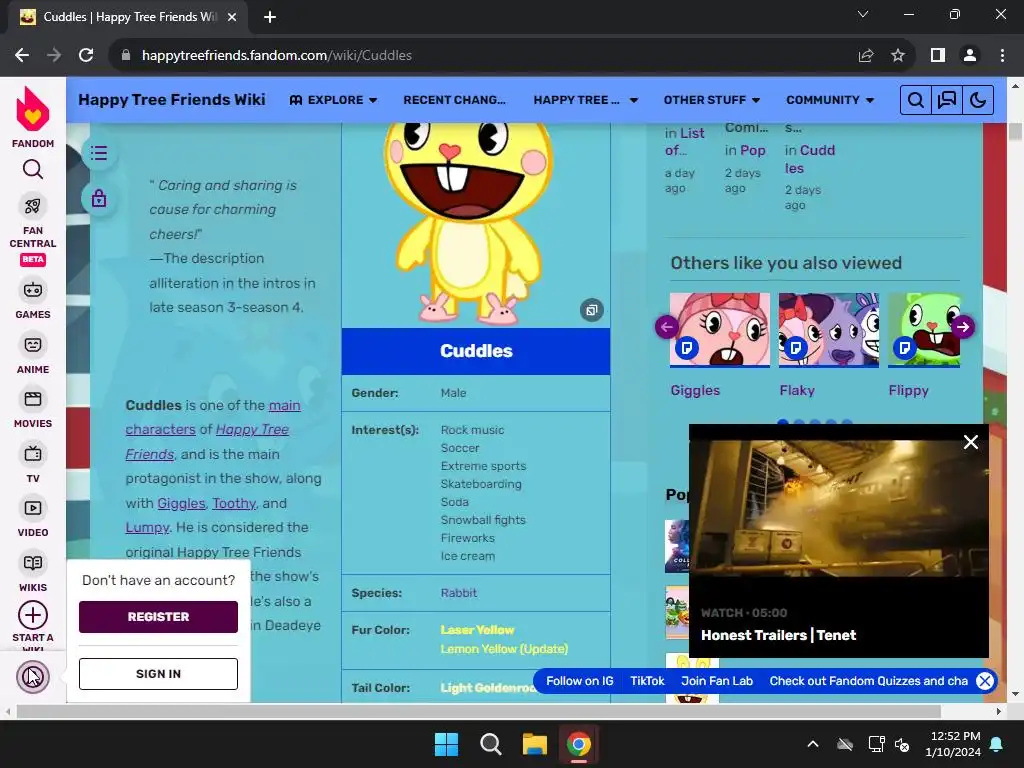Play the Honest Trailers Tenet video

[x=839, y=508]
